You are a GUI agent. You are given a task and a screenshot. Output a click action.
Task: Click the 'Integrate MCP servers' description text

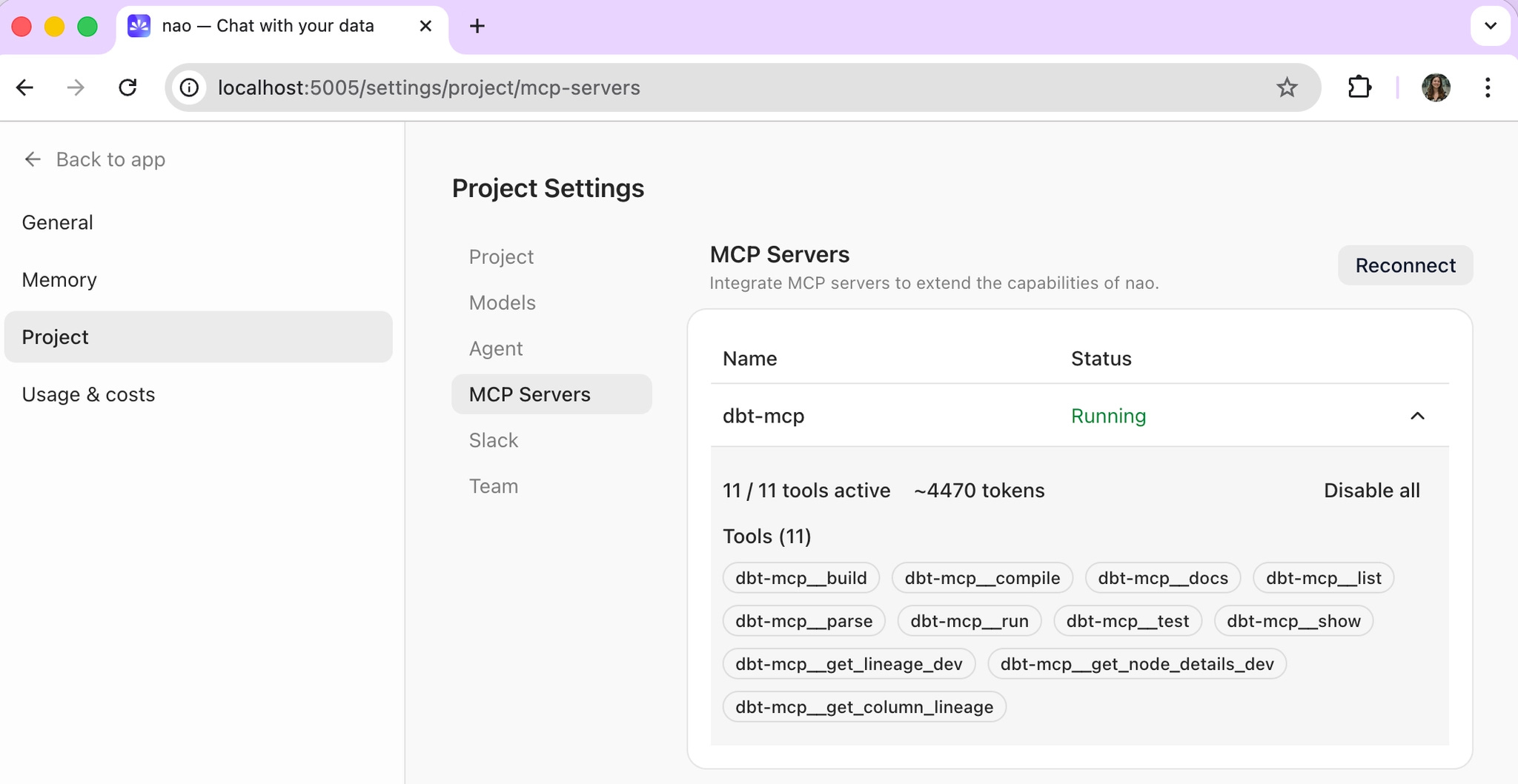934,283
